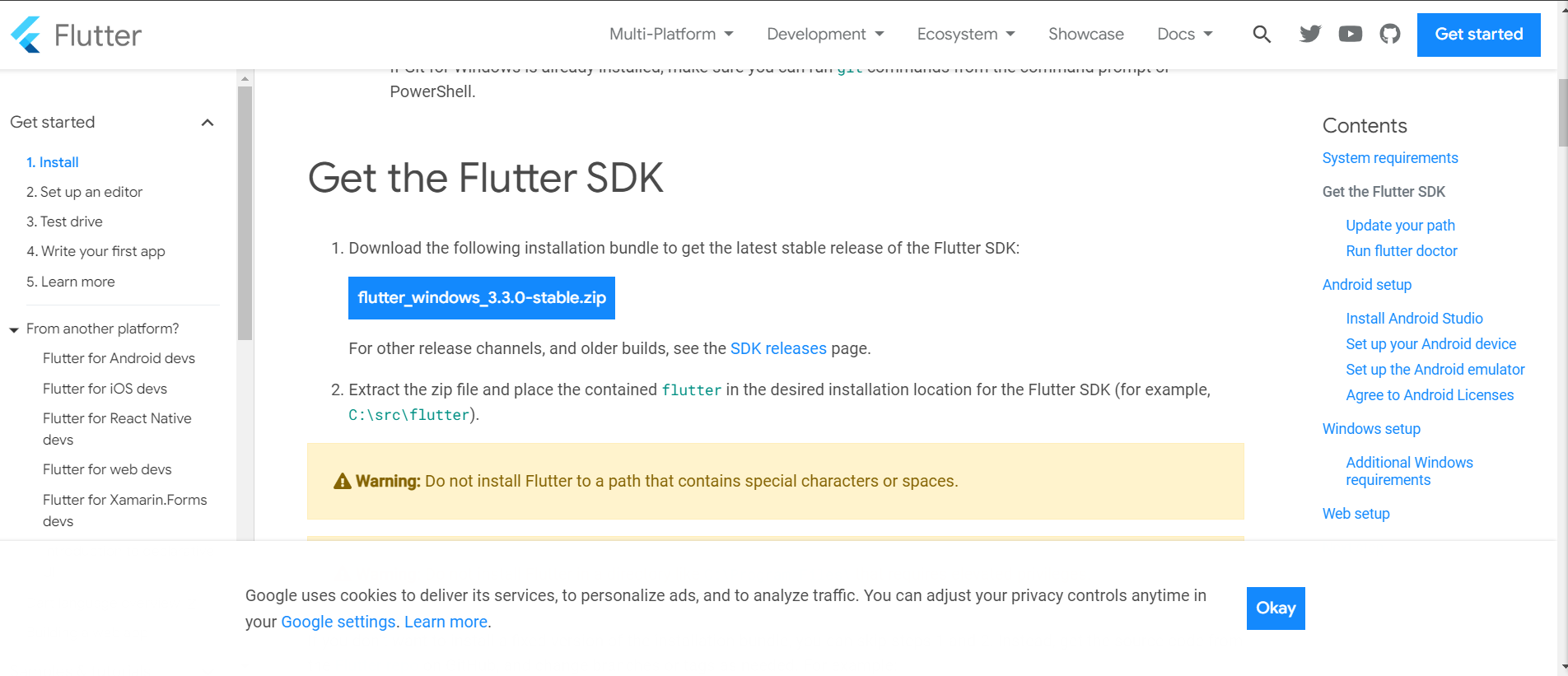
Task: Open Flutter's YouTube icon link
Action: (1351, 34)
